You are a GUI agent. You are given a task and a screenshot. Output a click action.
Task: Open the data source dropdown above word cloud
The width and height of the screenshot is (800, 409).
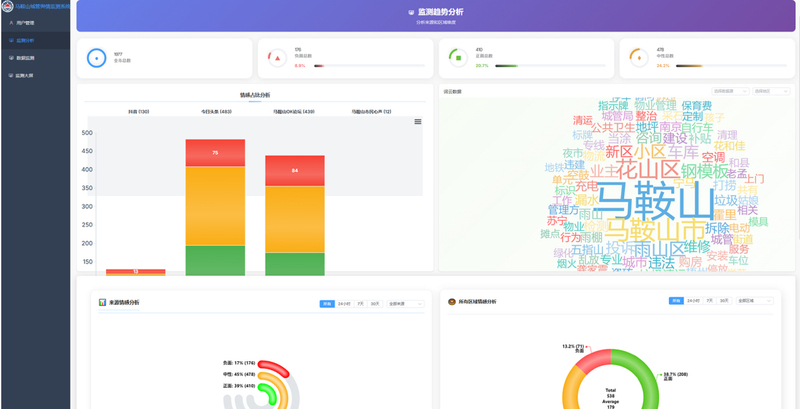[x=731, y=91]
